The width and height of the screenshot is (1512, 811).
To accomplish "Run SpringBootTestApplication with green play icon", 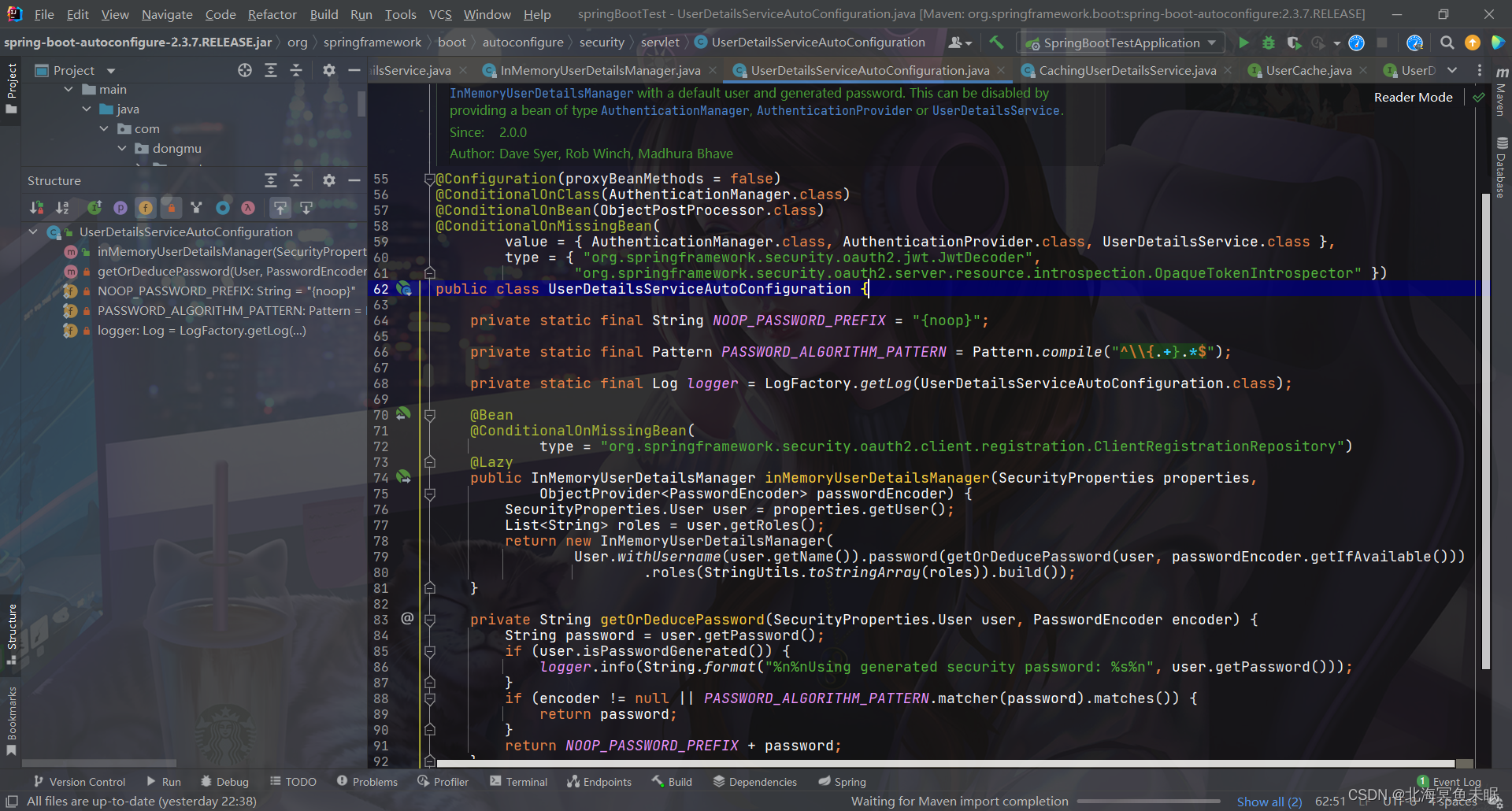I will pos(1243,43).
